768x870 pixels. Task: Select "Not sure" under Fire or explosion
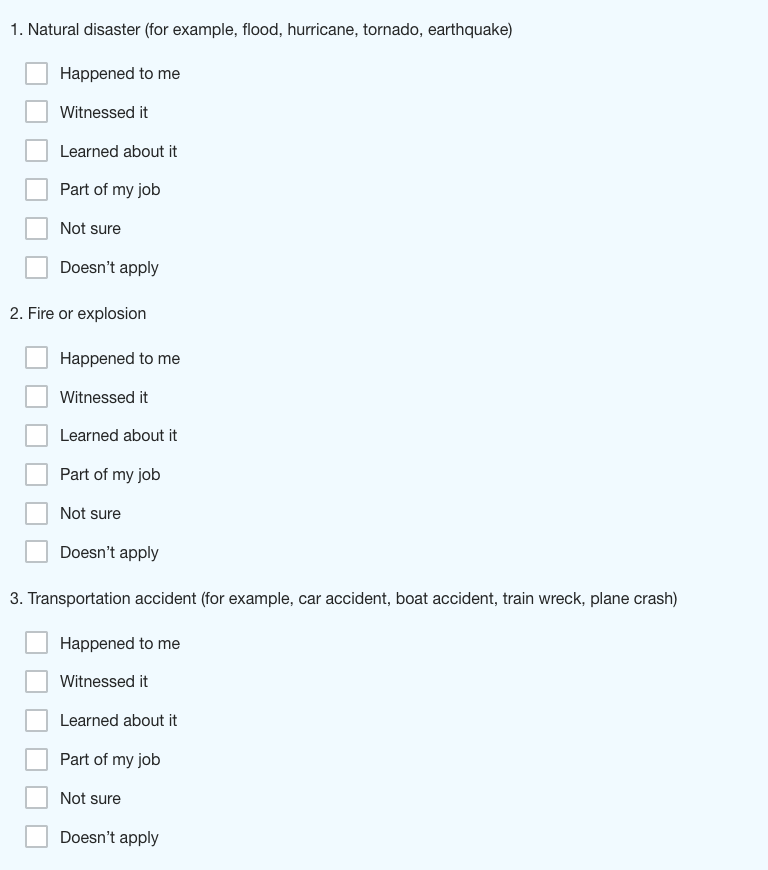pos(37,512)
